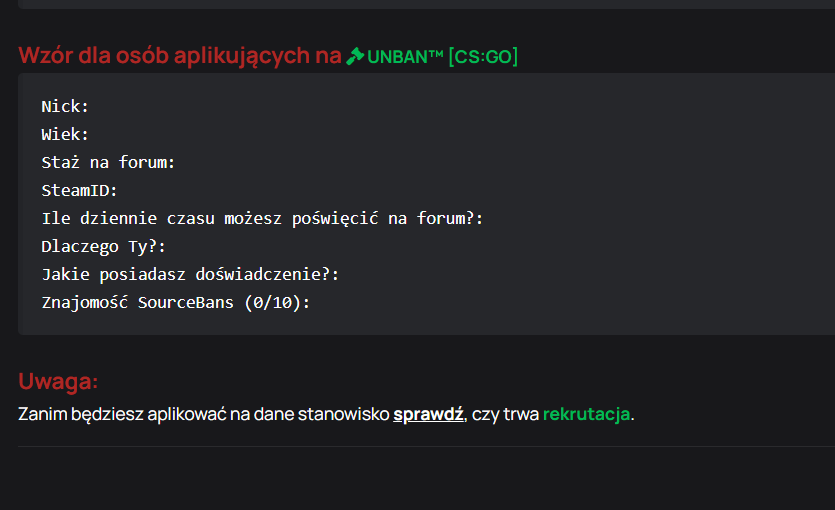Viewport: 835px width, 510px height.
Task: Click the word SourceBans in code block
Action: [185, 302]
